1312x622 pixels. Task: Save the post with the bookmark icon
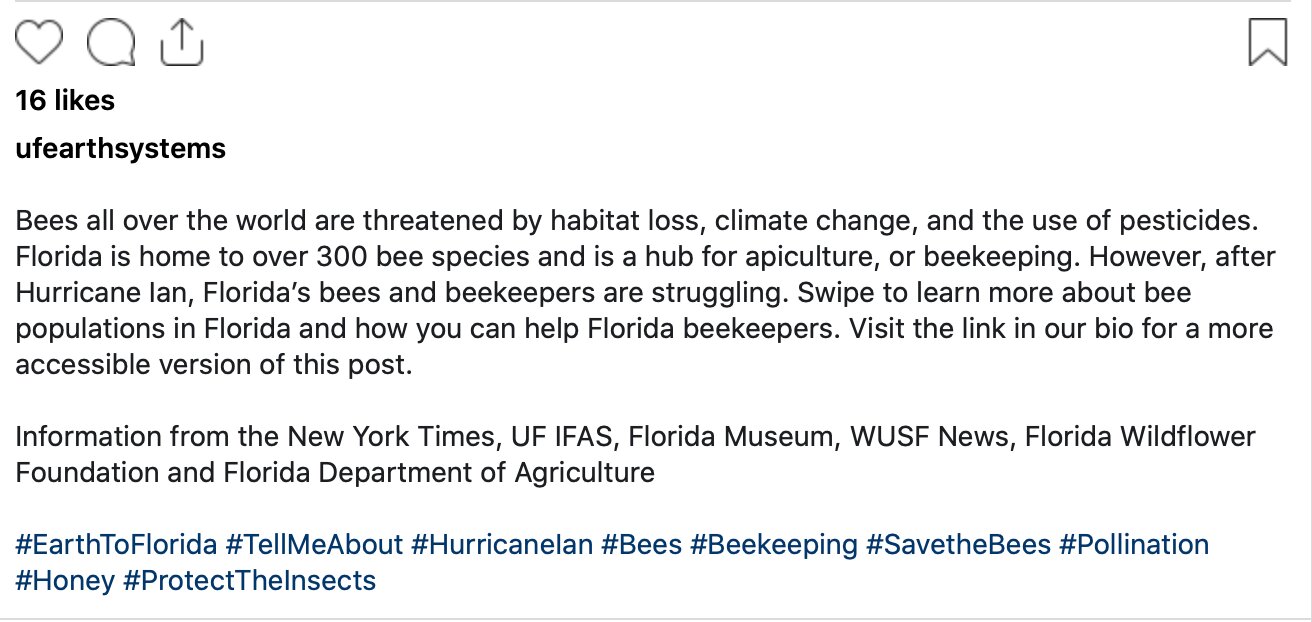point(1268,43)
